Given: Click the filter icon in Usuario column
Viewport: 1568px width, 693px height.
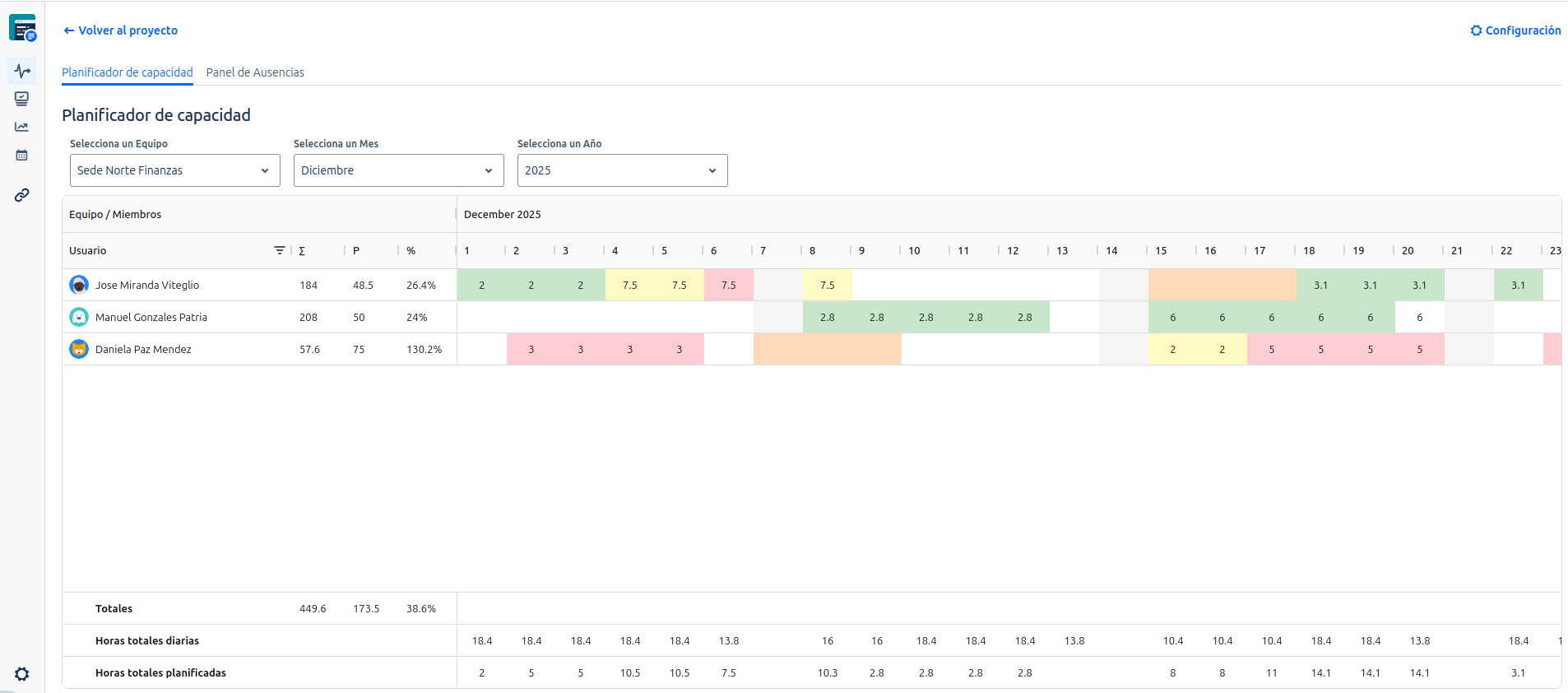Looking at the screenshot, I should [279, 250].
